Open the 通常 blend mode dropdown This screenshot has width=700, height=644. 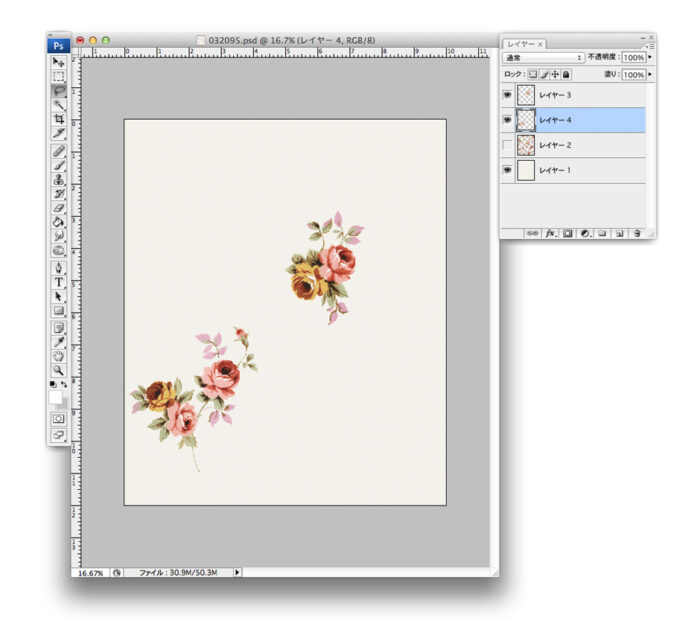point(544,58)
